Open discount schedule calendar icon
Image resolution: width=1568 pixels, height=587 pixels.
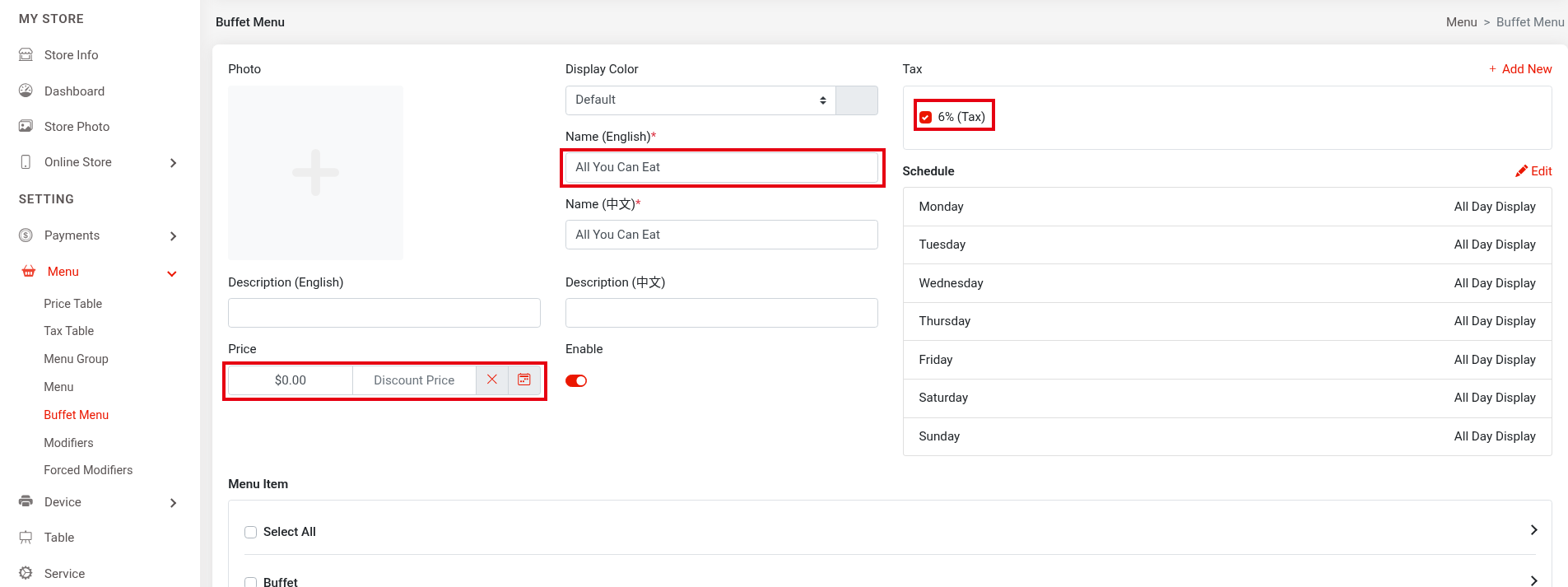(524, 380)
